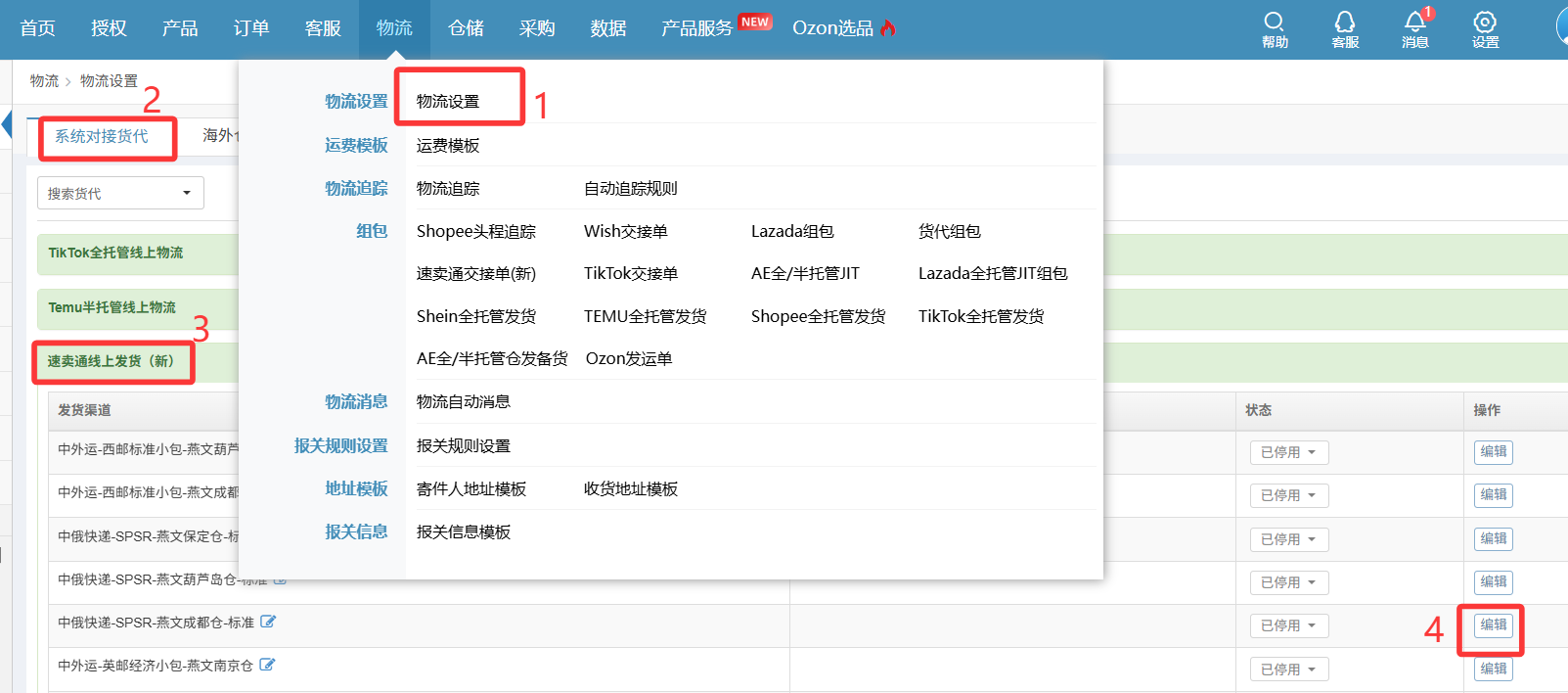Open 速卖通交接单(新) menu entry
The height and width of the screenshot is (693, 1568).
(476, 274)
